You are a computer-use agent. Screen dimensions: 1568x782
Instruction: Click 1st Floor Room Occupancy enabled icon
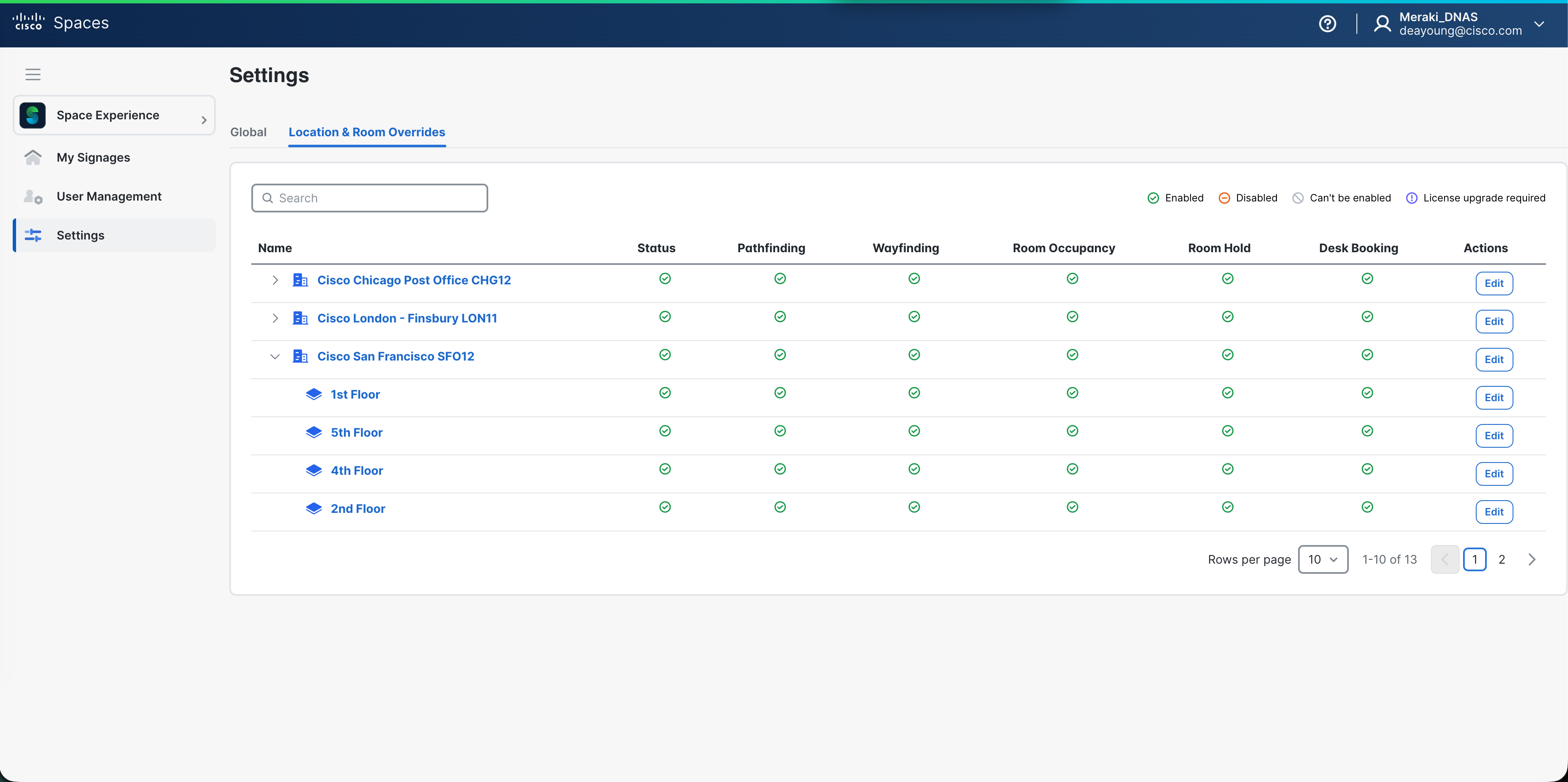pyautogui.click(x=1072, y=393)
